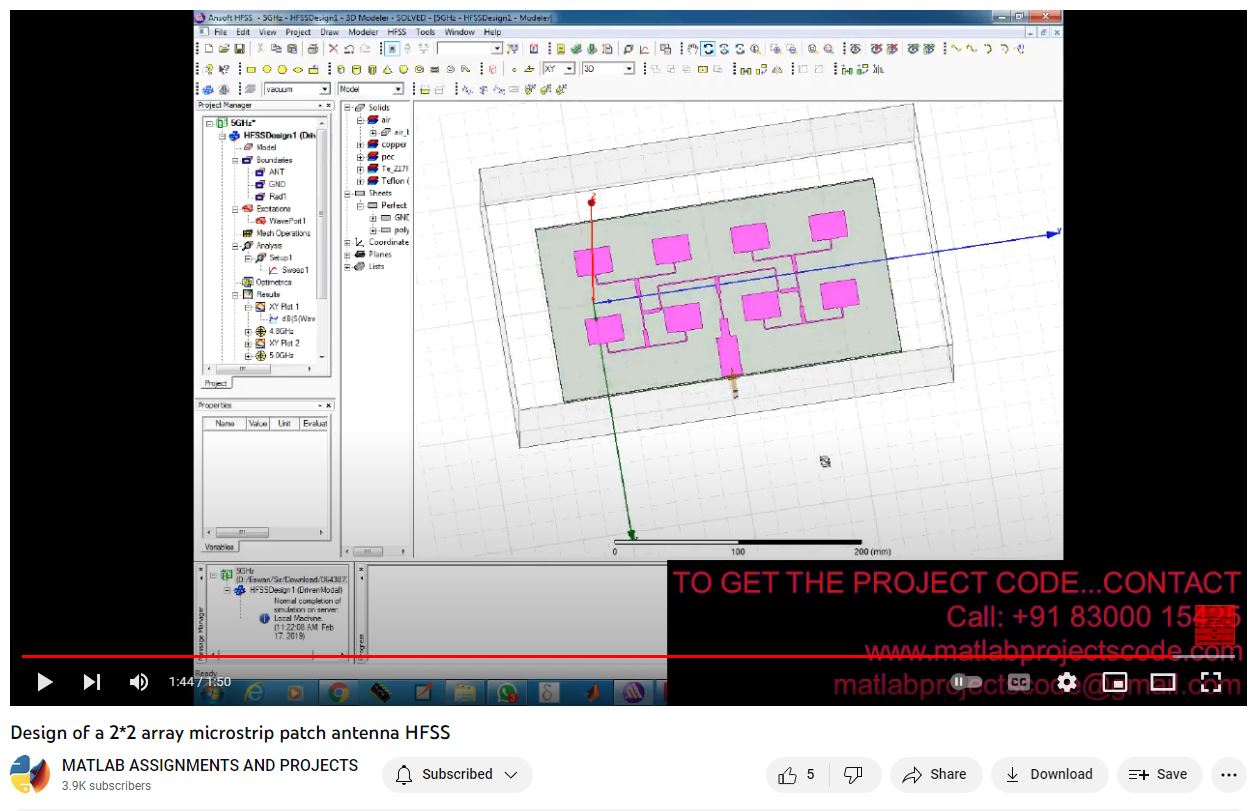Screen dimensions: 1253x811
Task: Save video to a playlist
Action: point(1158,774)
